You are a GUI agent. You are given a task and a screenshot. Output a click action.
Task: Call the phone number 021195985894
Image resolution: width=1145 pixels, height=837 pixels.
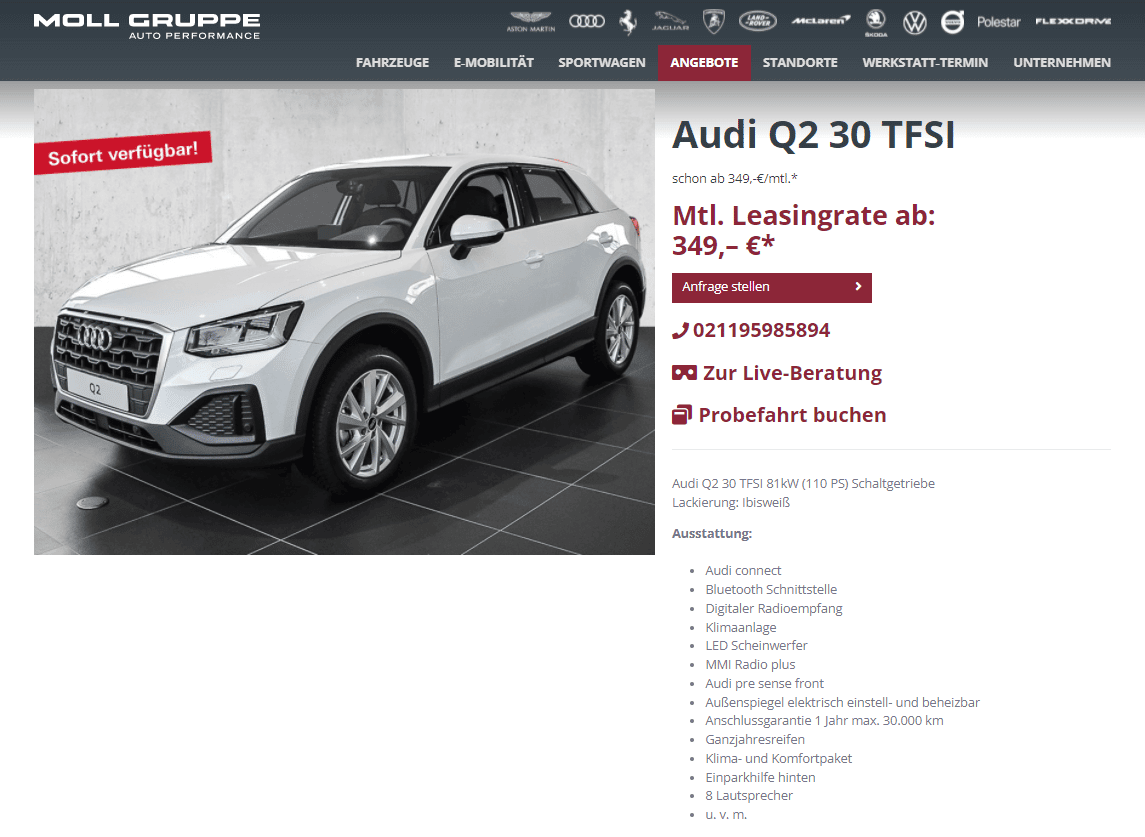751,330
